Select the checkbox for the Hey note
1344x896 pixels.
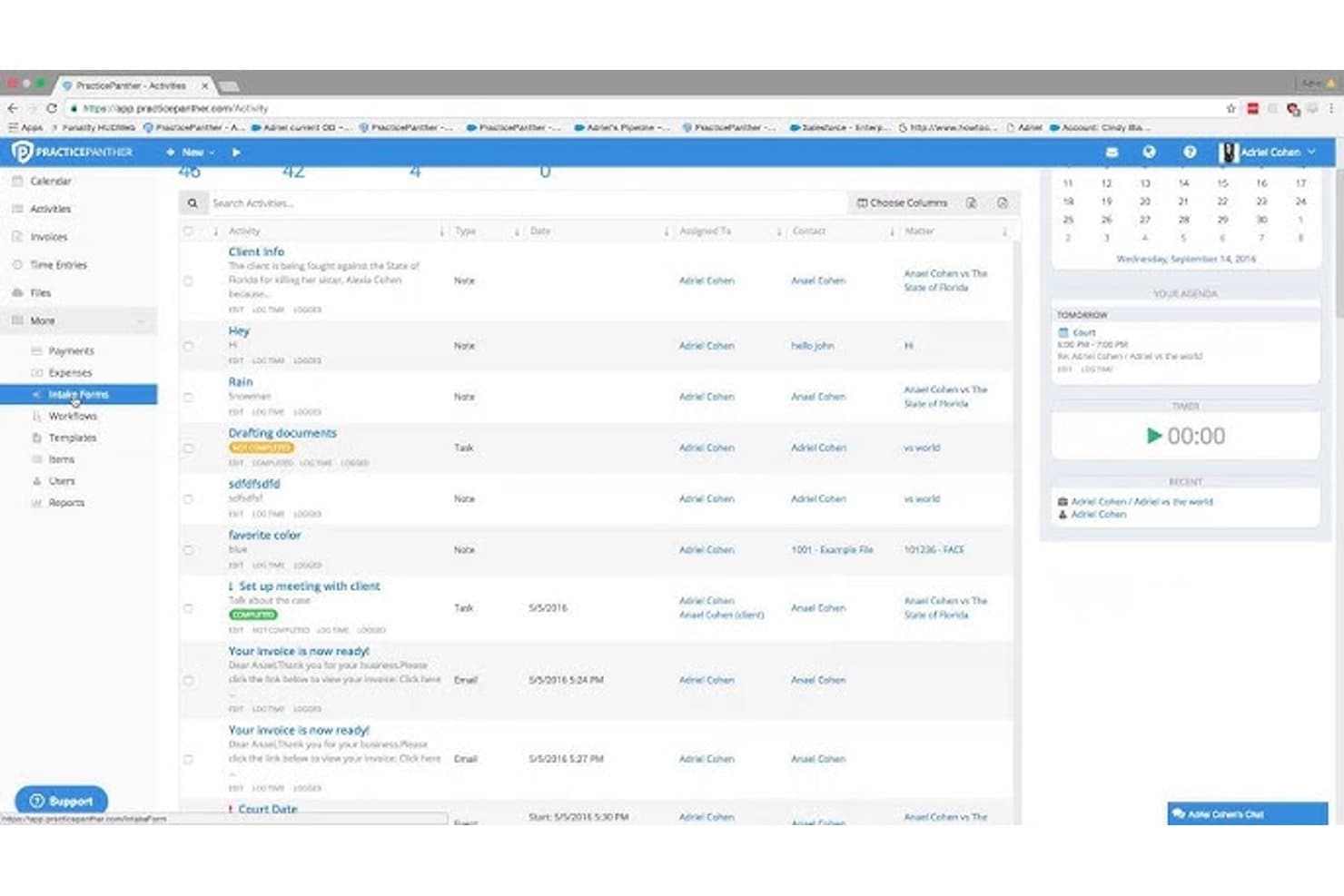coord(189,346)
